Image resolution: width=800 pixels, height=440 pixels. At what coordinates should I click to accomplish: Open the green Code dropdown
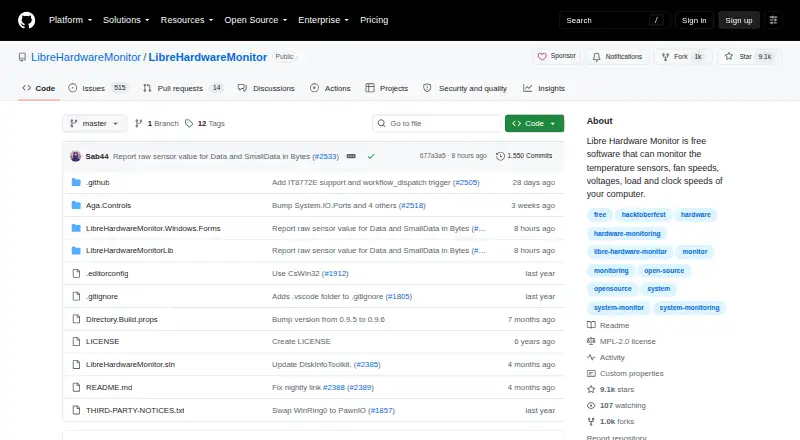(x=534, y=124)
